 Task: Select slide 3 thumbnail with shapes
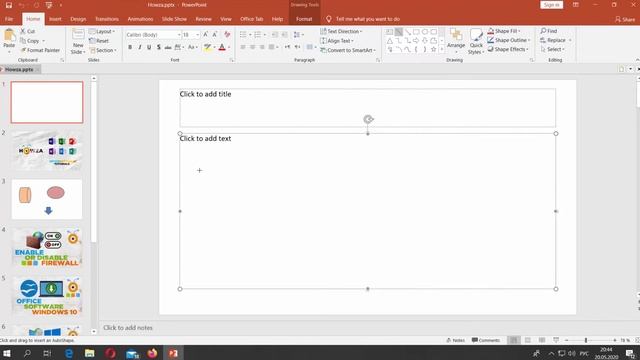tap(47, 199)
